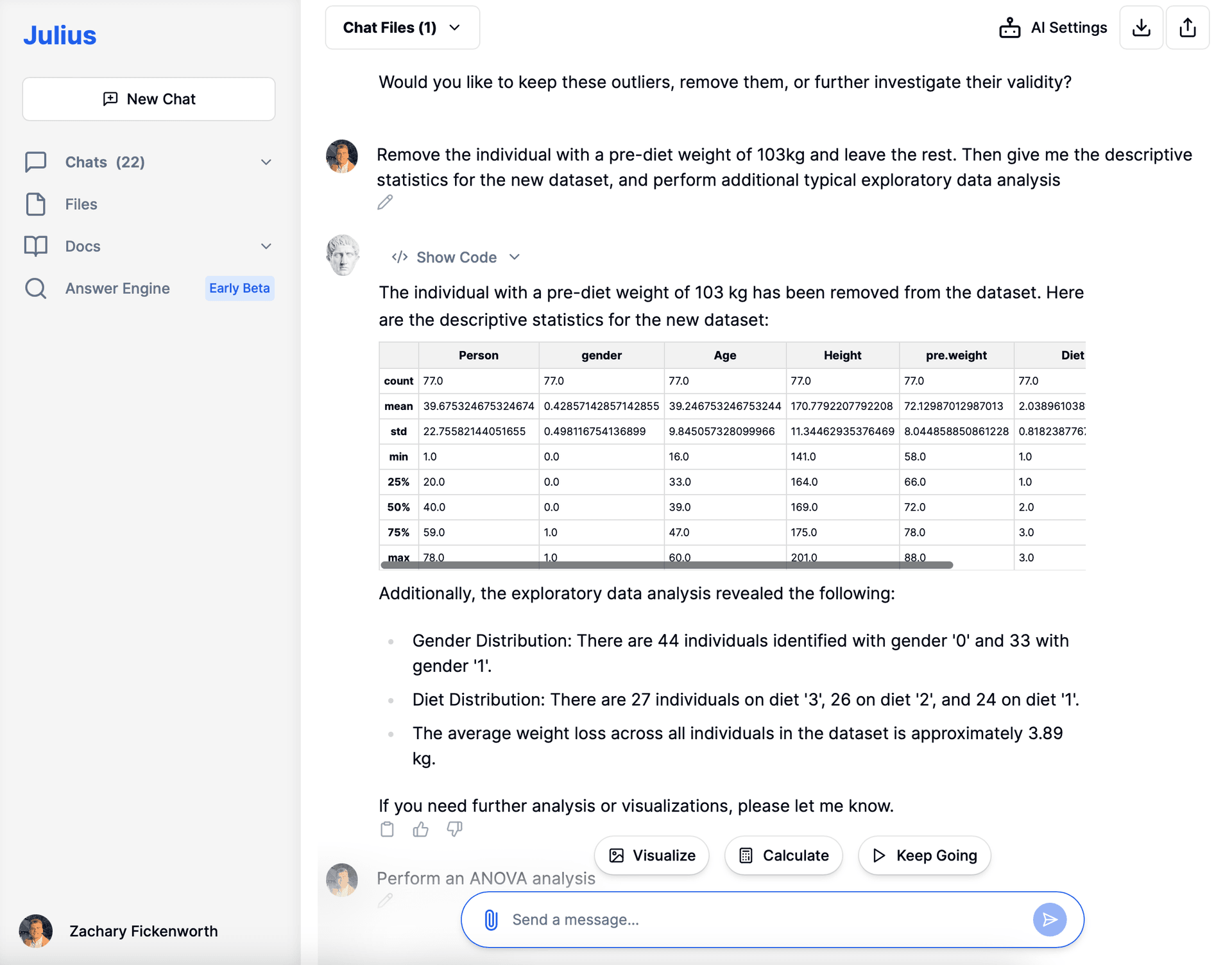Click the pre.weight column header
Screen dimensions: 1232x965
click(956, 355)
